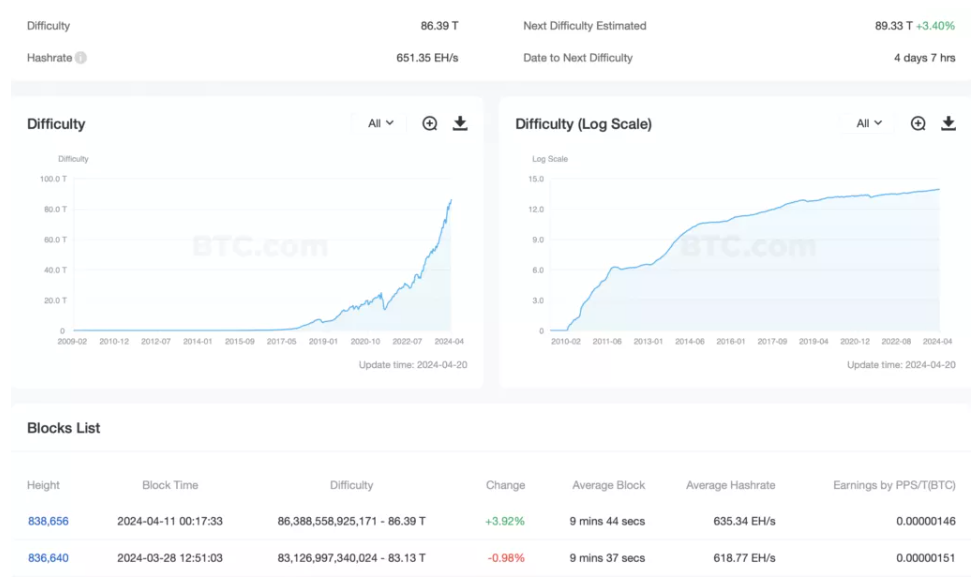The image size is (973, 577).
Task: Click the 2024-04 label on the Difficulty chart axis
Action: 450,341
